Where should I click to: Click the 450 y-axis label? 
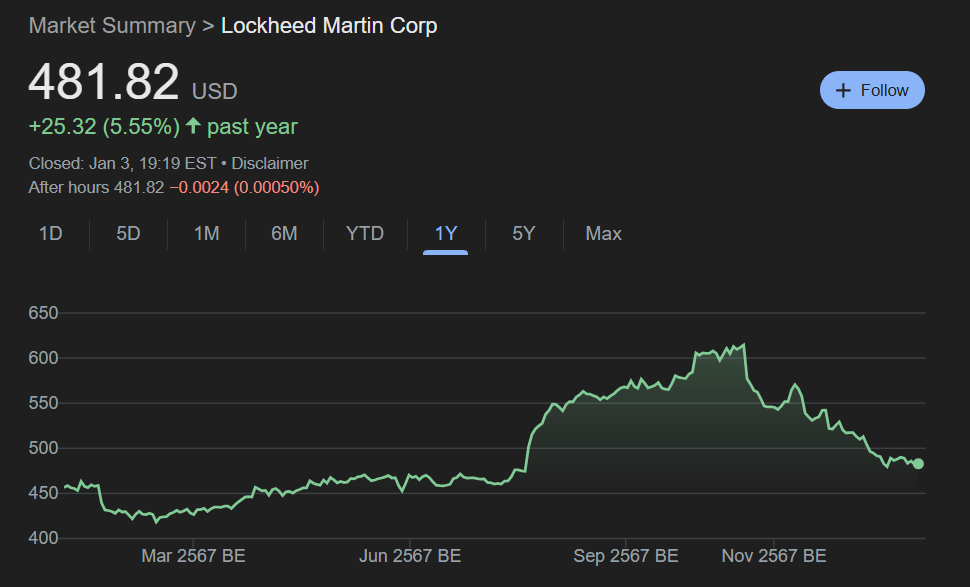pos(43,494)
